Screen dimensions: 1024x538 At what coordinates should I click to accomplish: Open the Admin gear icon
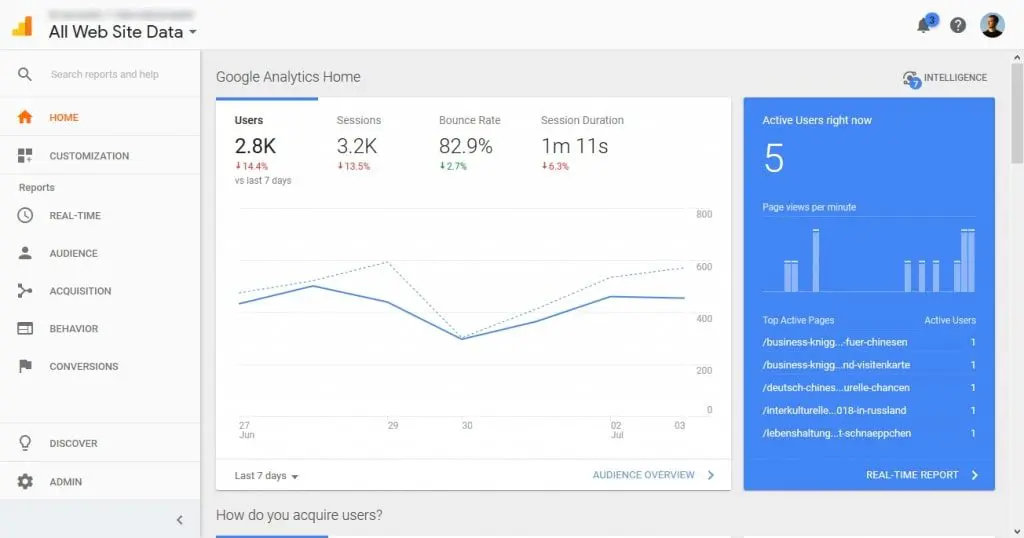tap(26, 482)
